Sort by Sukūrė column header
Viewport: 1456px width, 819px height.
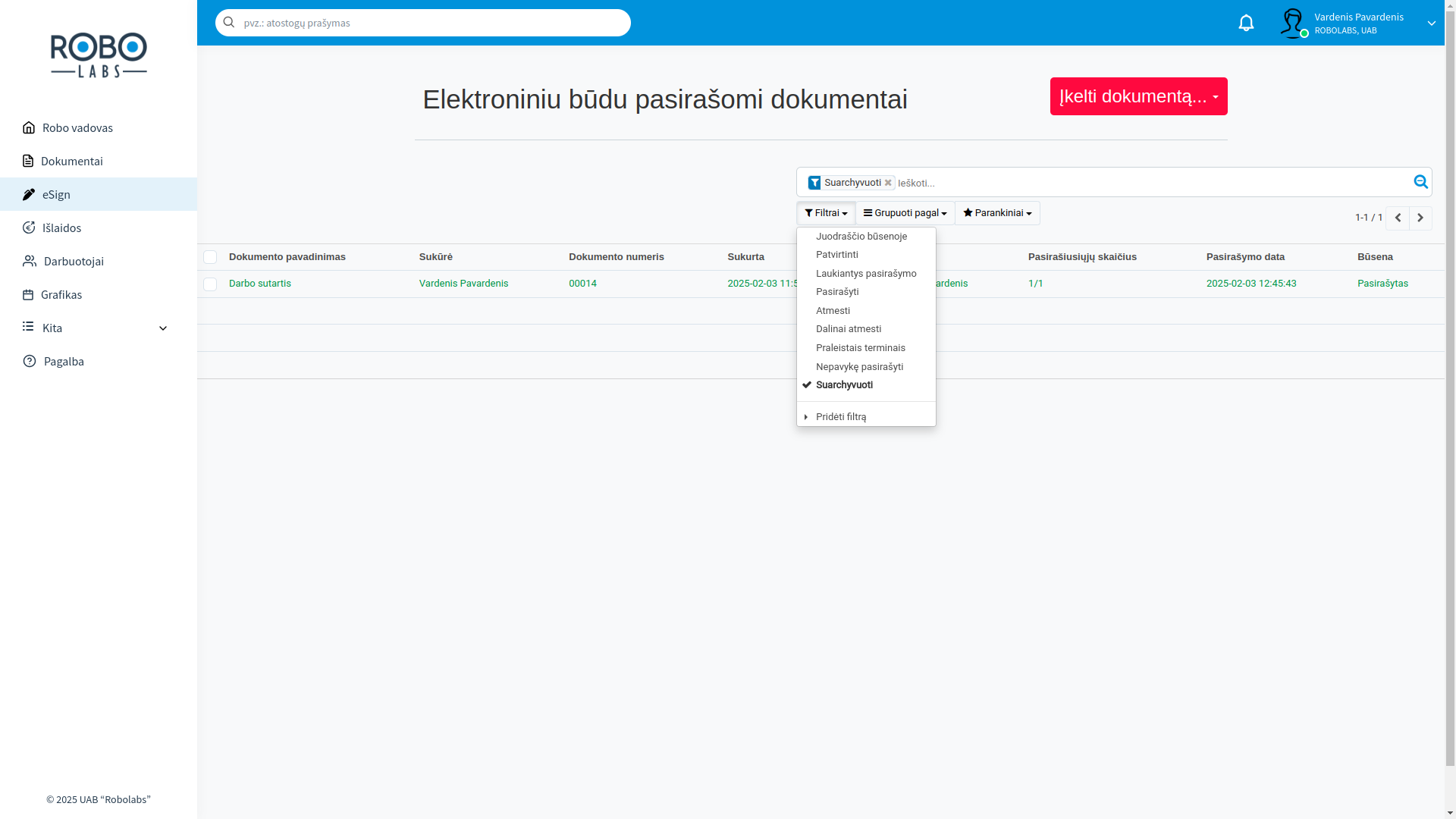tap(436, 257)
